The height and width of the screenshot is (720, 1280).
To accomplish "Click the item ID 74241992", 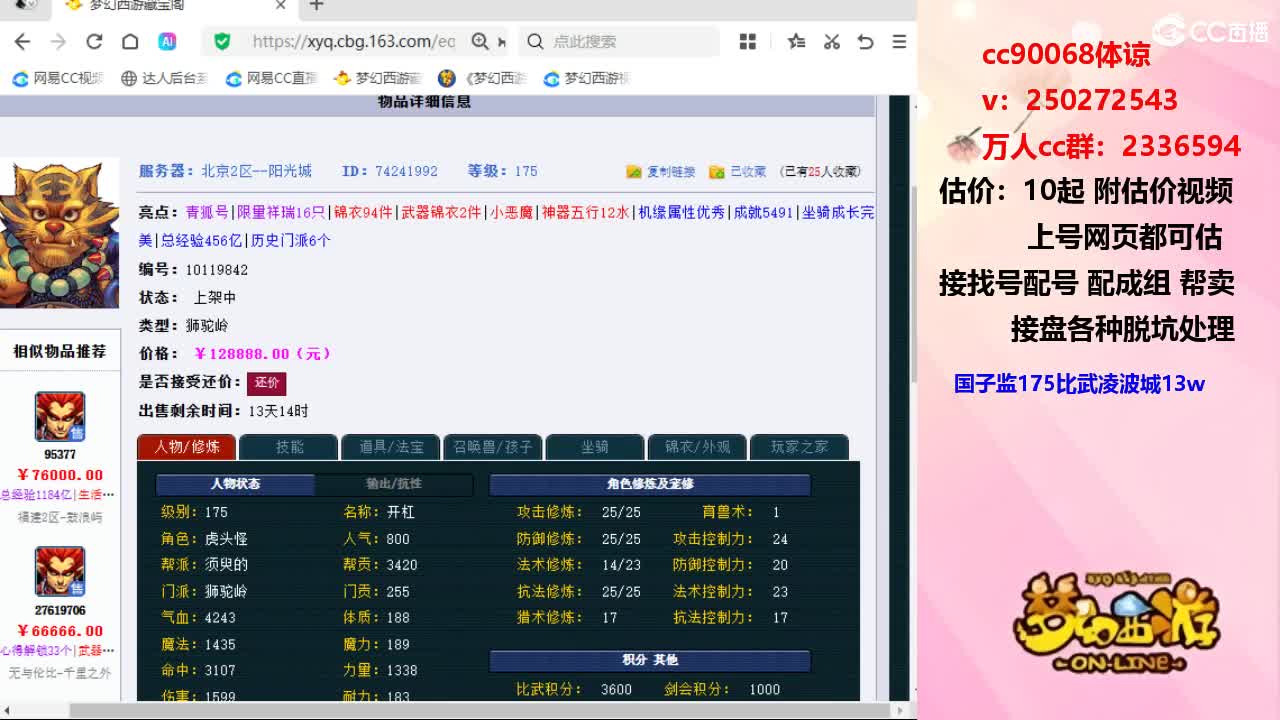I will point(406,172).
